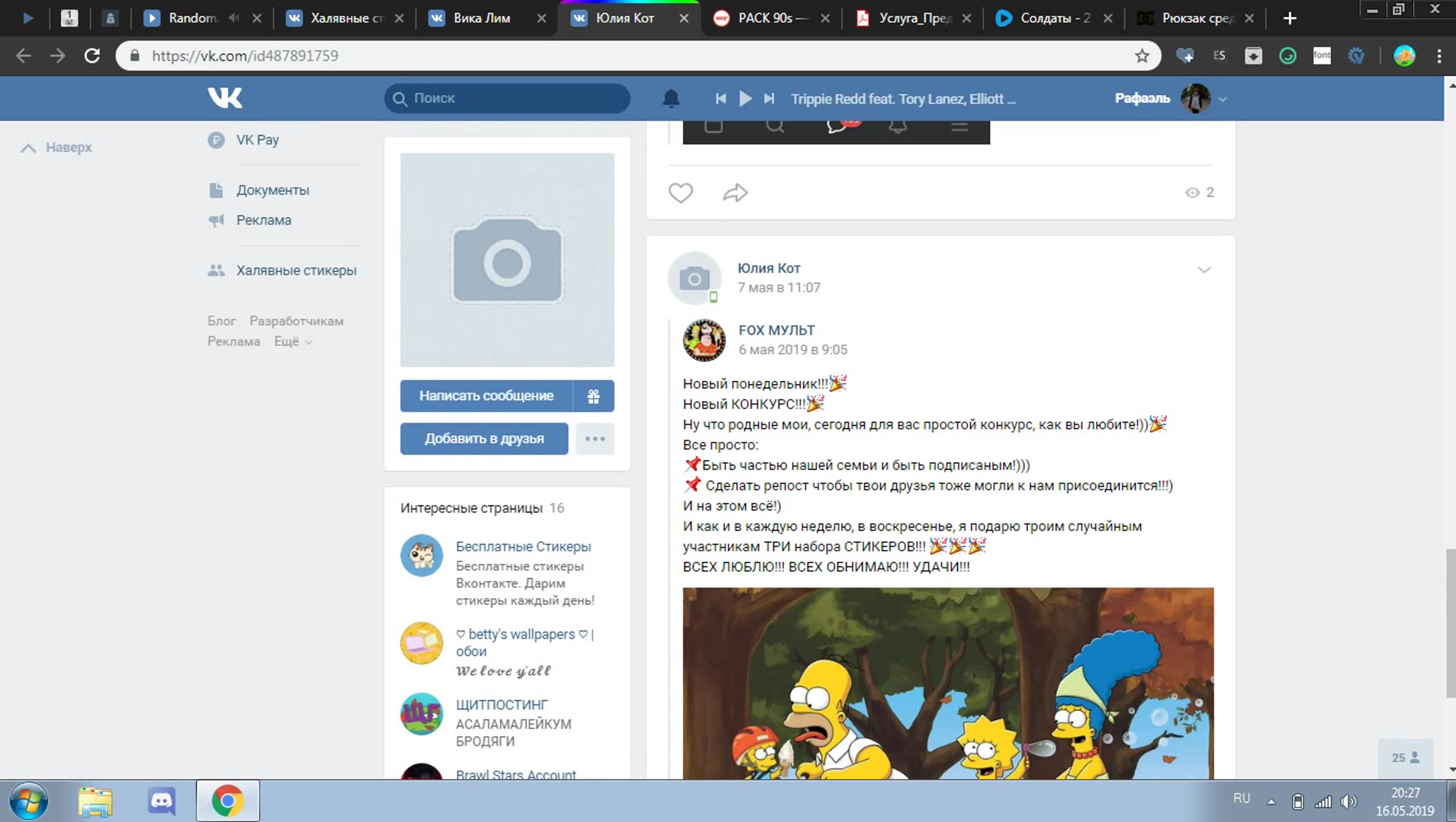Switch to Солдаты browser tab
This screenshot has height=822, width=1456.
point(1054,18)
